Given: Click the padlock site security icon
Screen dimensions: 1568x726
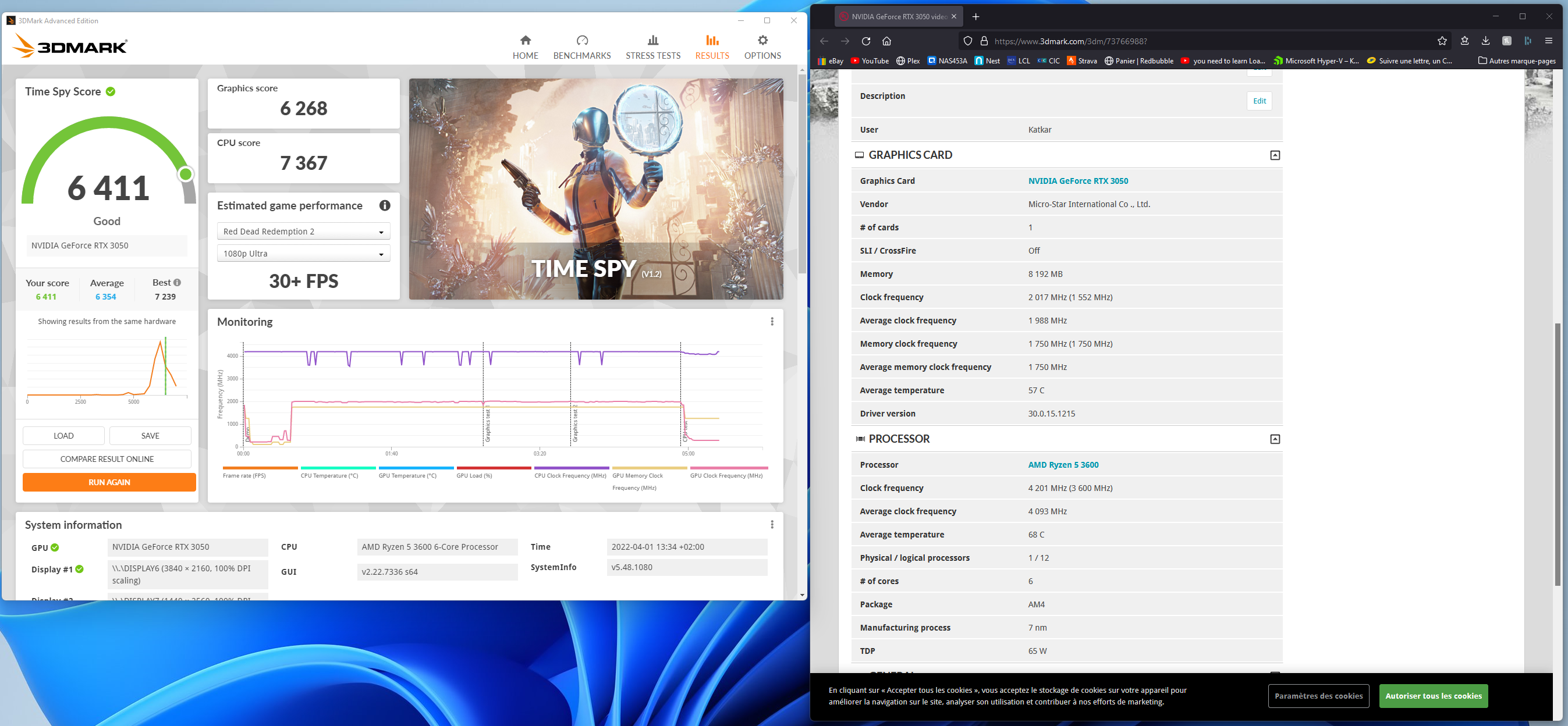Looking at the screenshot, I should point(984,41).
